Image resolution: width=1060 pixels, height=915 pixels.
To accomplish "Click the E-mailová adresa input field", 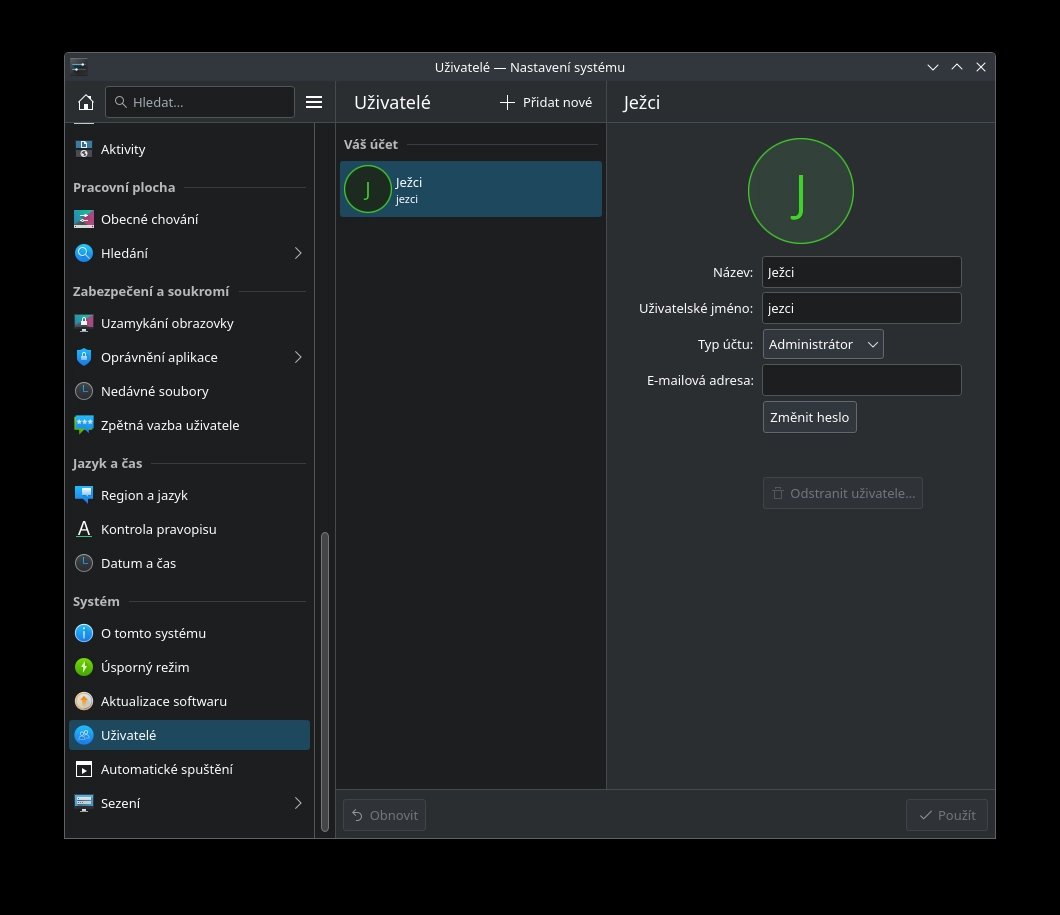I will [861, 380].
